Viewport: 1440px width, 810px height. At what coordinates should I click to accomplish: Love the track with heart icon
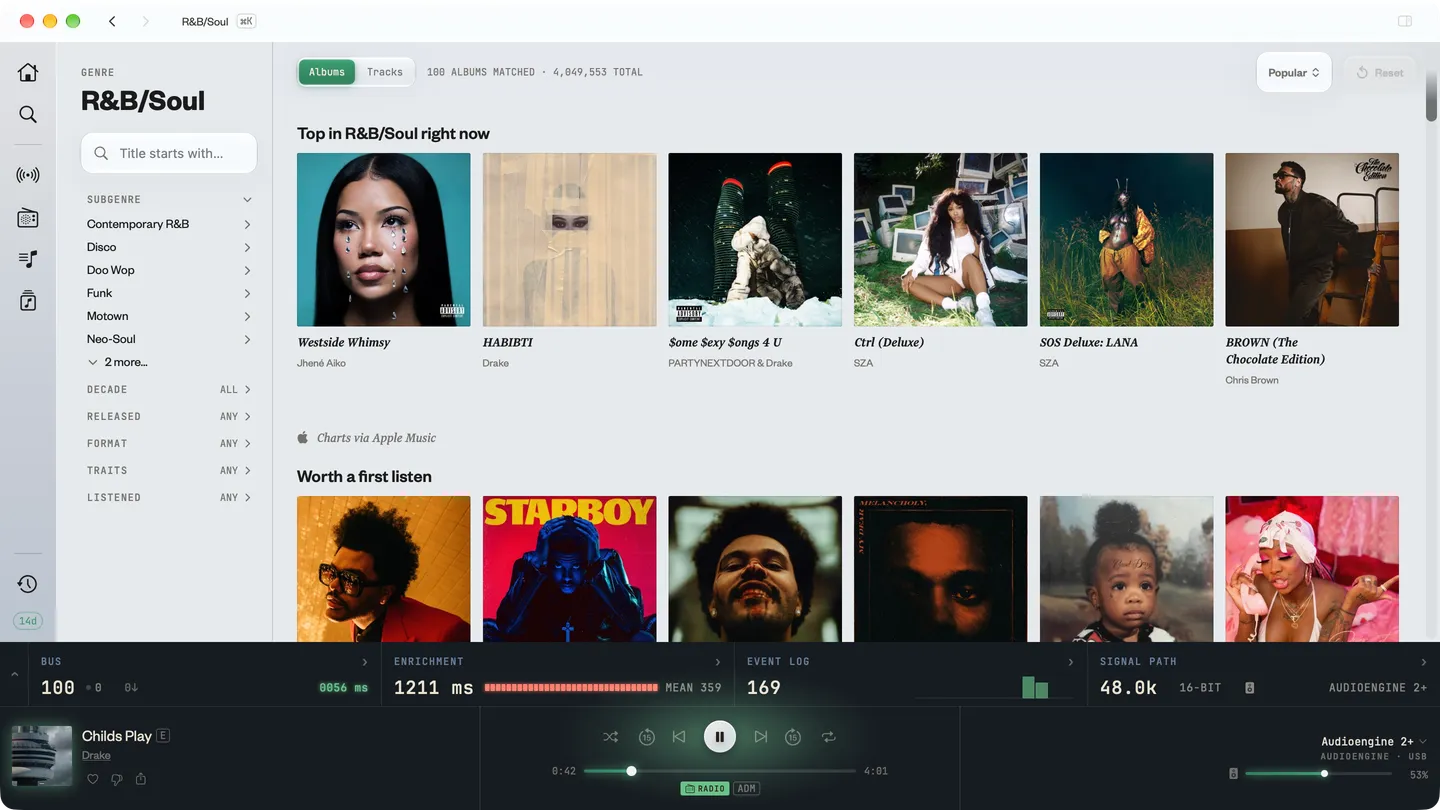[92, 779]
